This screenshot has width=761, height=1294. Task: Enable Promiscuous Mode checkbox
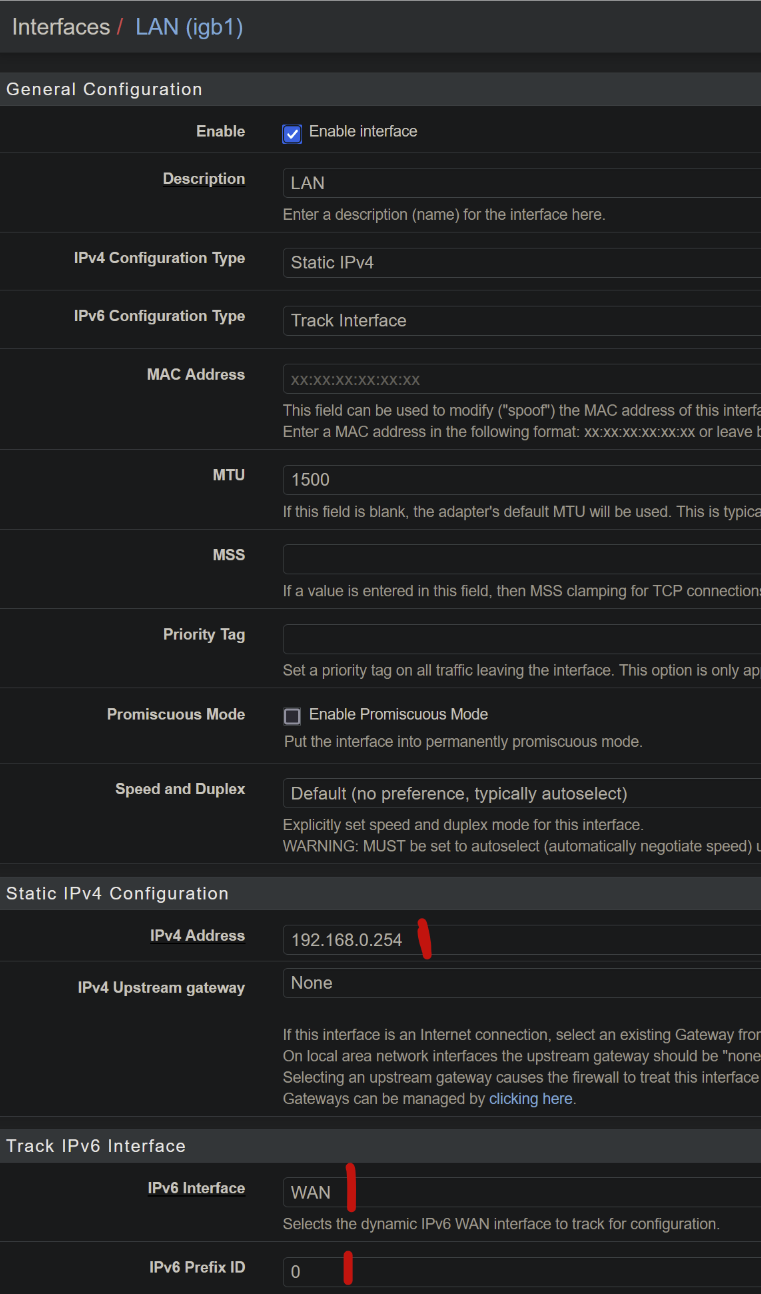[x=292, y=716]
